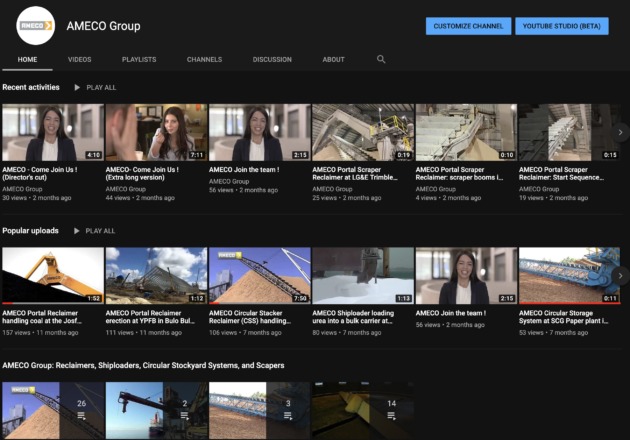The height and width of the screenshot is (440, 630).
Task: Open the 2:15 Join the team thumbnail in Recent activities
Action: (260, 132)
